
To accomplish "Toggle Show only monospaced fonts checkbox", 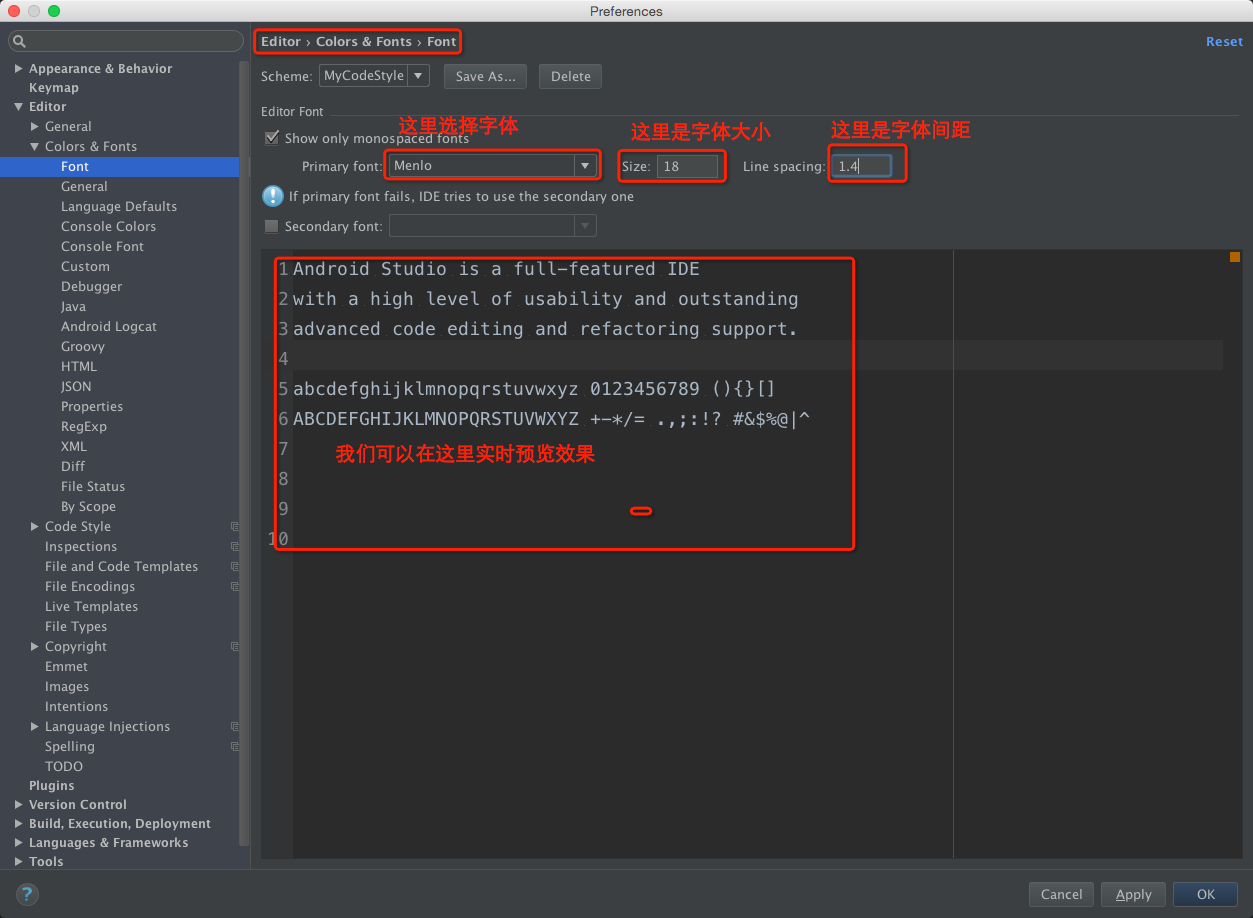I will coord(272,138).
